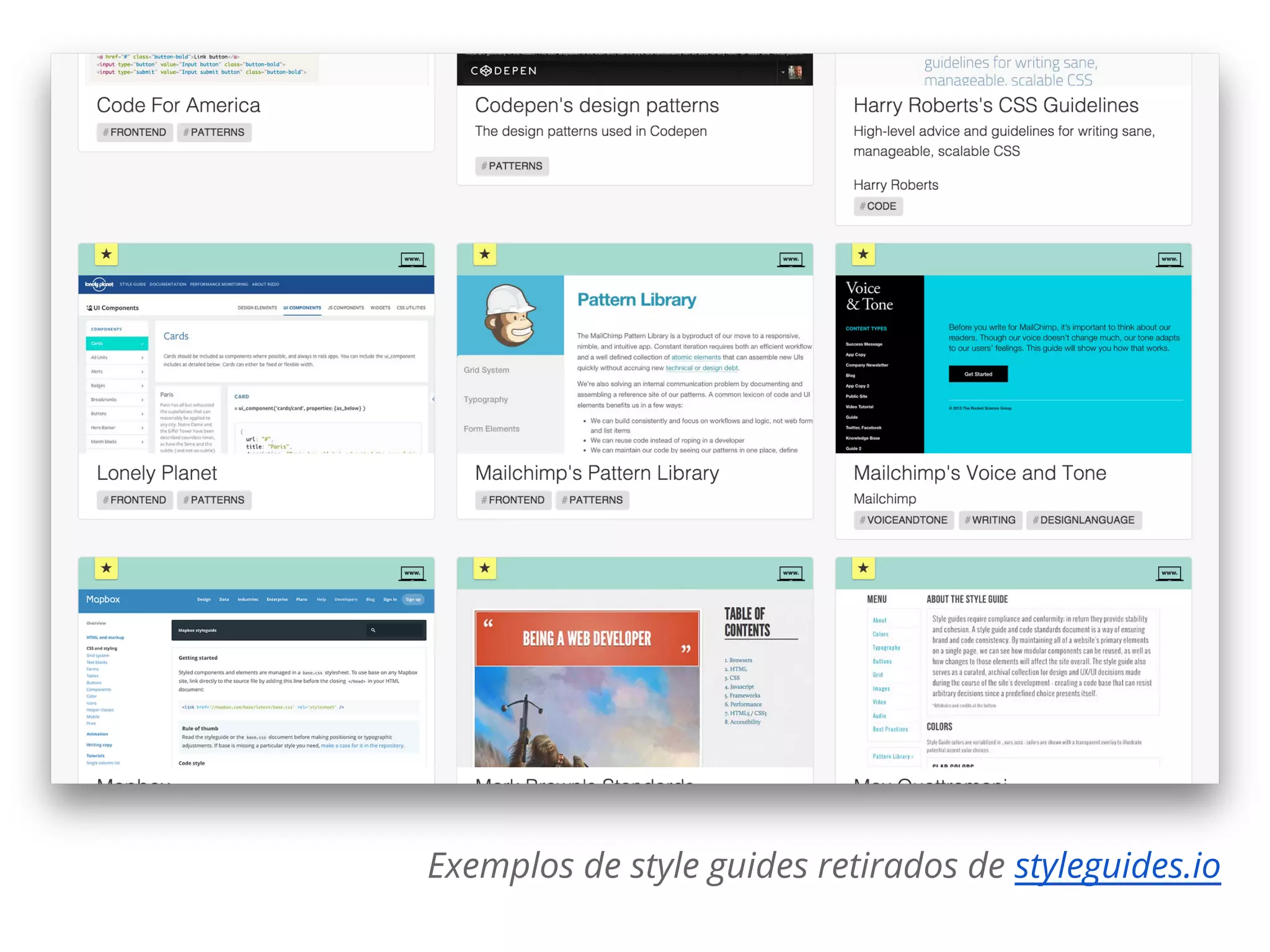
Task: Click the star badge on Being a Web Developer card
Action: tap(484, 568)
